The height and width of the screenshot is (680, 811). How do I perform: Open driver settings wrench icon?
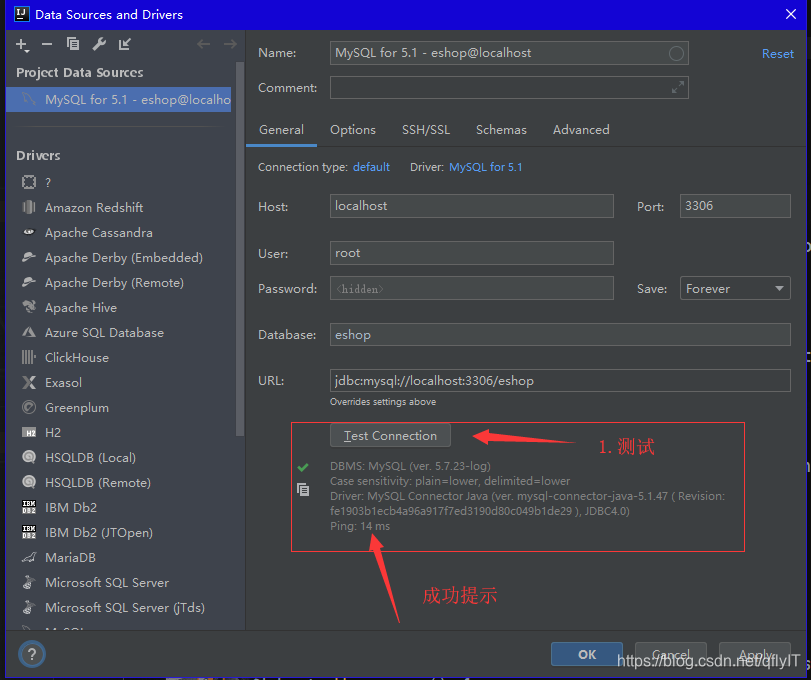tap(99, 44)
